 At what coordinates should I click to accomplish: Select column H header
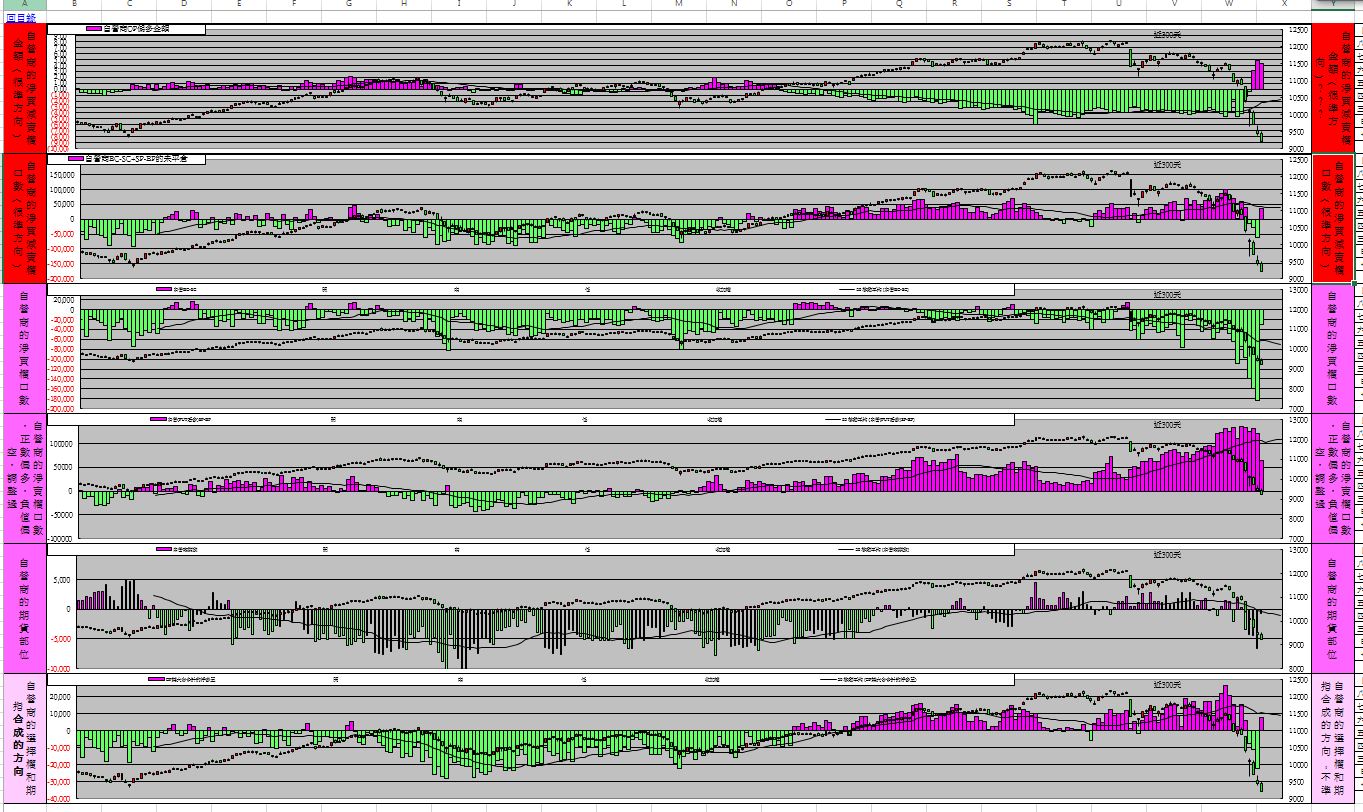pos(404,4)
